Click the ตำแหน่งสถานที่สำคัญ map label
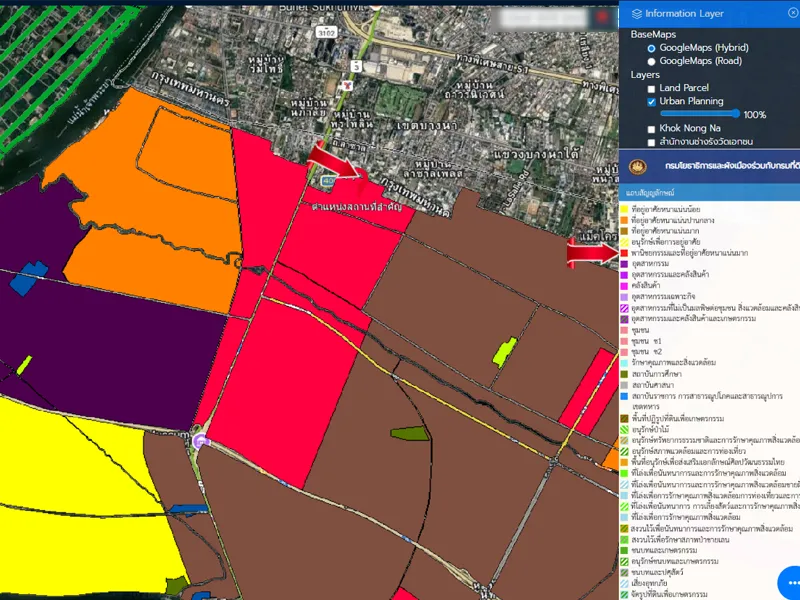Screen dimensions: 800x600 [355, 207]
